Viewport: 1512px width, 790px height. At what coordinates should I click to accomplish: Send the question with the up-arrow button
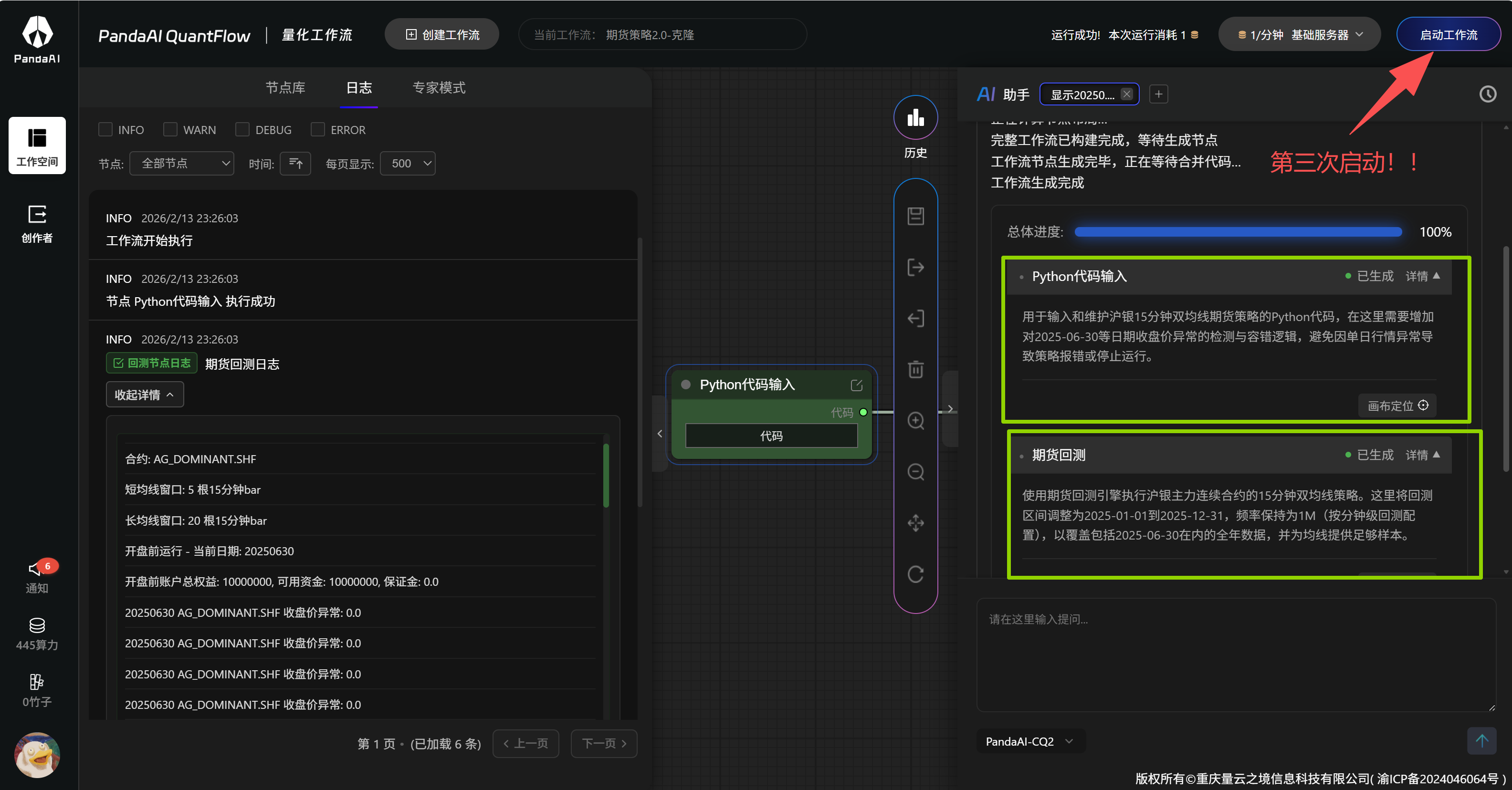[1482, 741]
